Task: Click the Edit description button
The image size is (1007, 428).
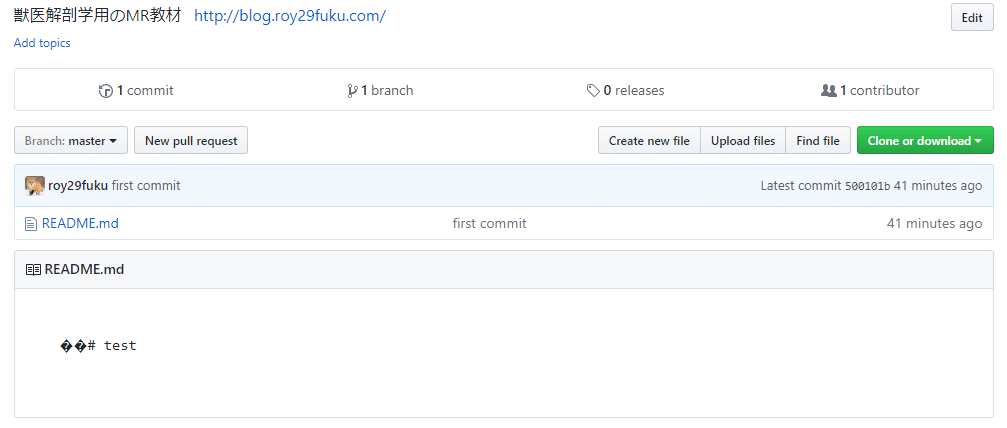Action: coord(972,17)
